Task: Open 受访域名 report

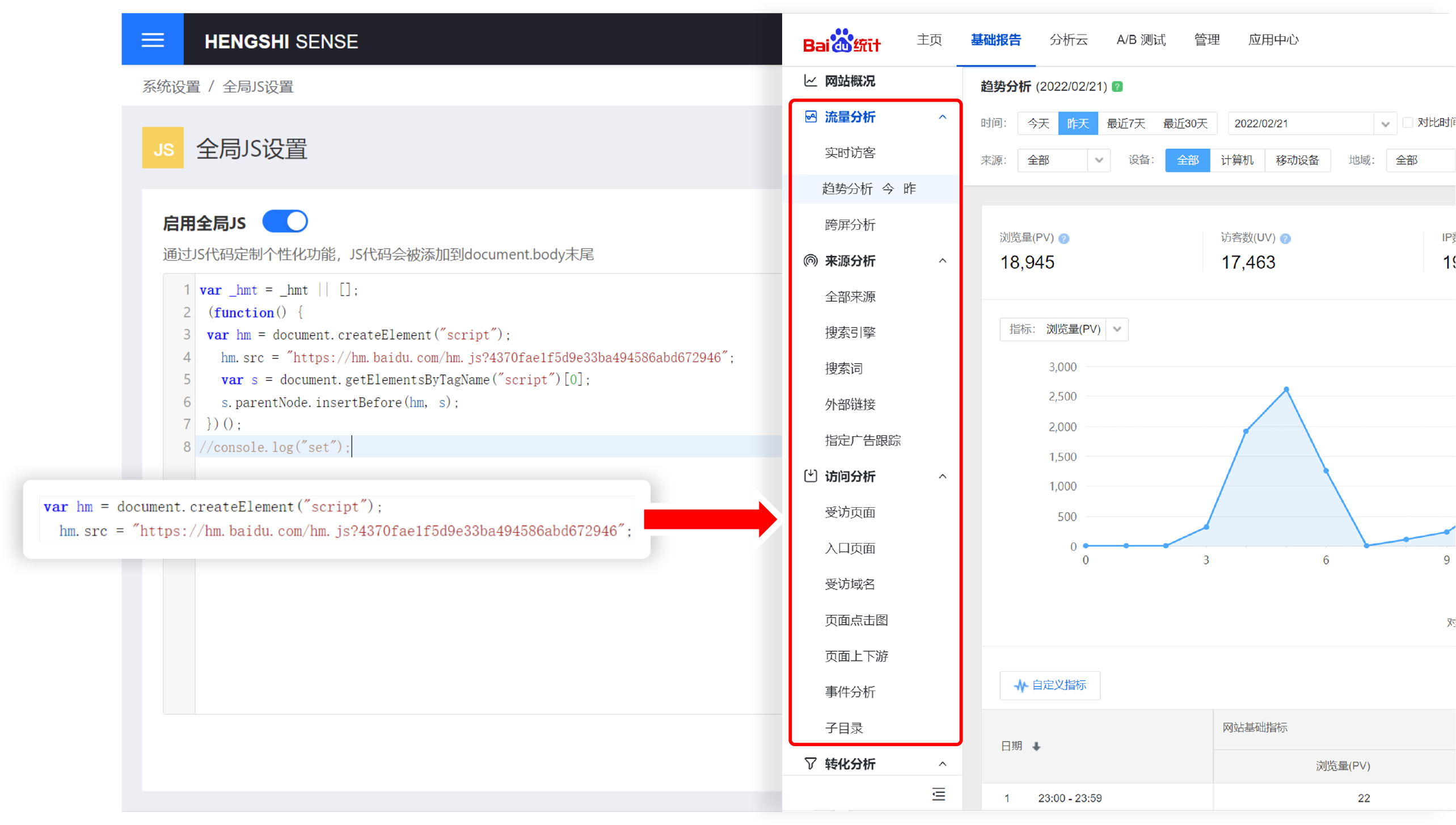Action: (x=849, y=584)
